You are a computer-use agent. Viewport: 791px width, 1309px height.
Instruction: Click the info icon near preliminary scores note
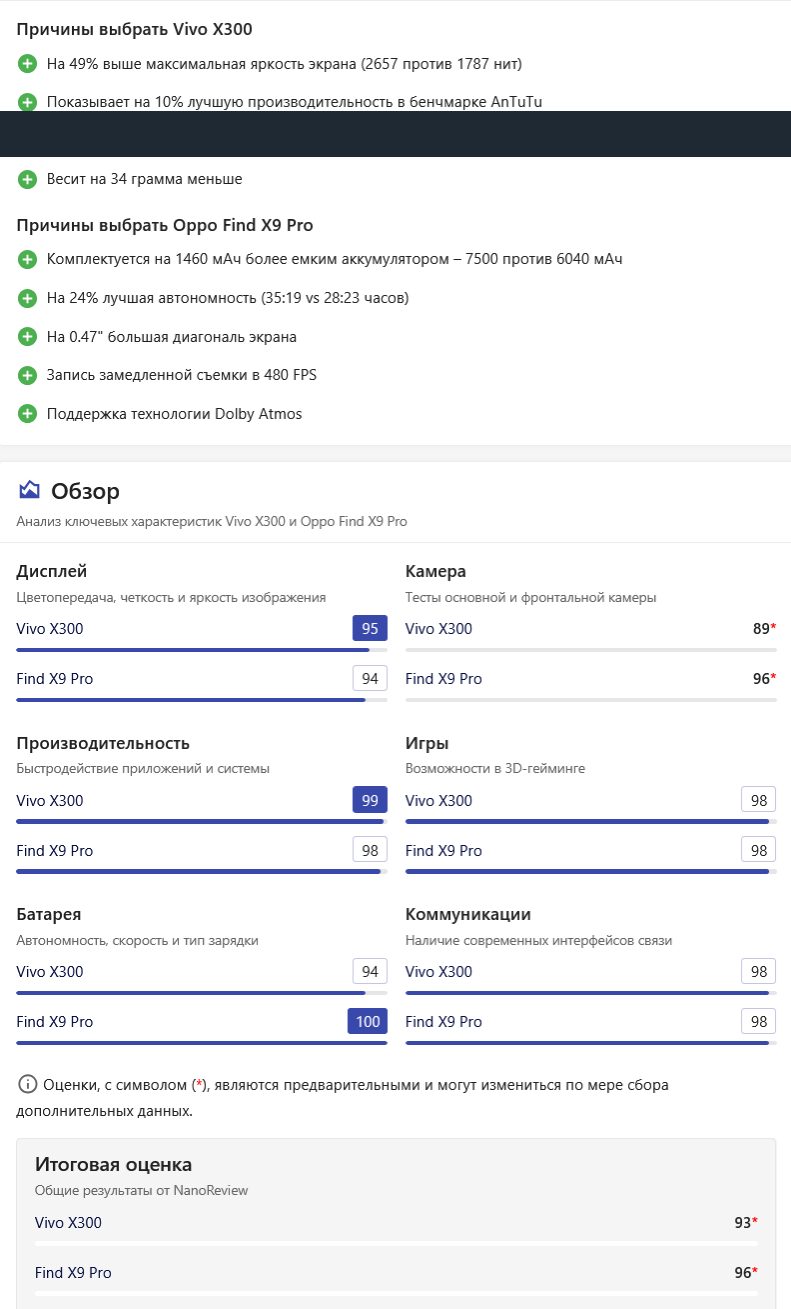(27, 1084)
